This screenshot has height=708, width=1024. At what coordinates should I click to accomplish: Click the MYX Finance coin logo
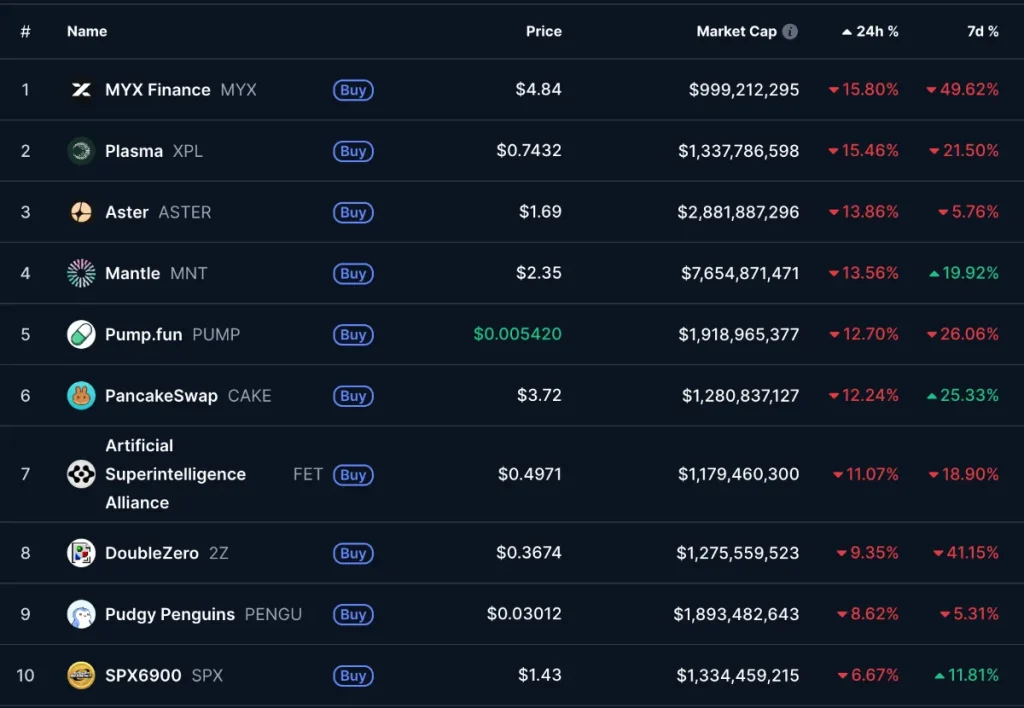[83, 89]
